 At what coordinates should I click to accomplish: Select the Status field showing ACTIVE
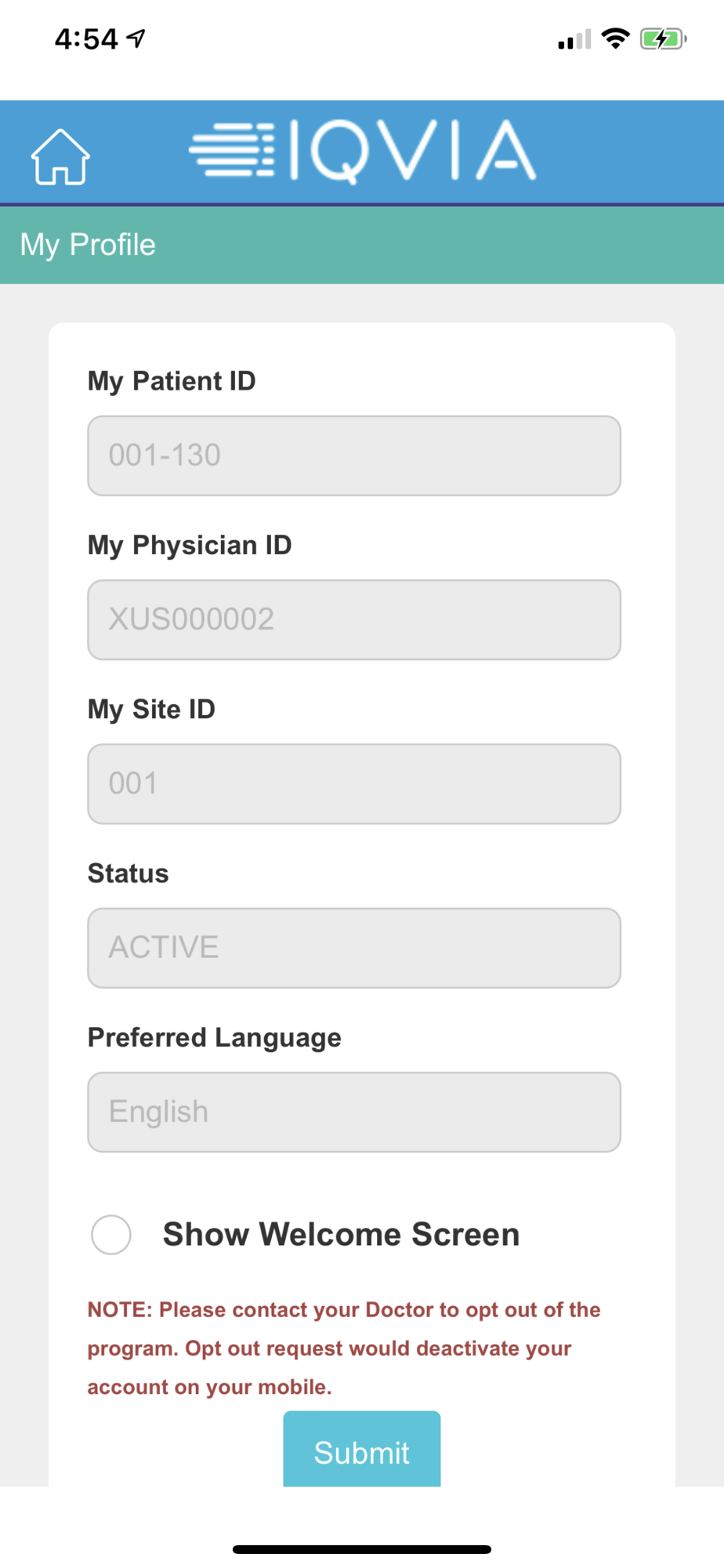tap(354, 948)
